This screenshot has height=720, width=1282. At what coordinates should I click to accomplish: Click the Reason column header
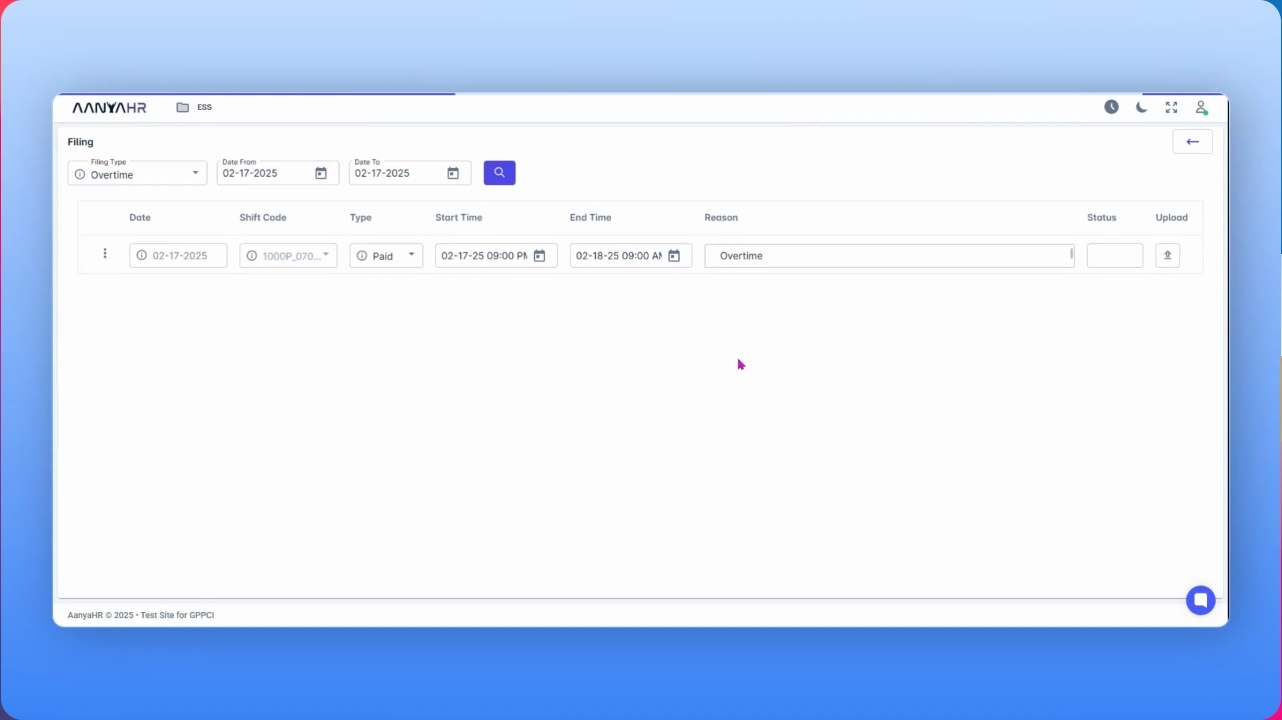click(721, 217)
